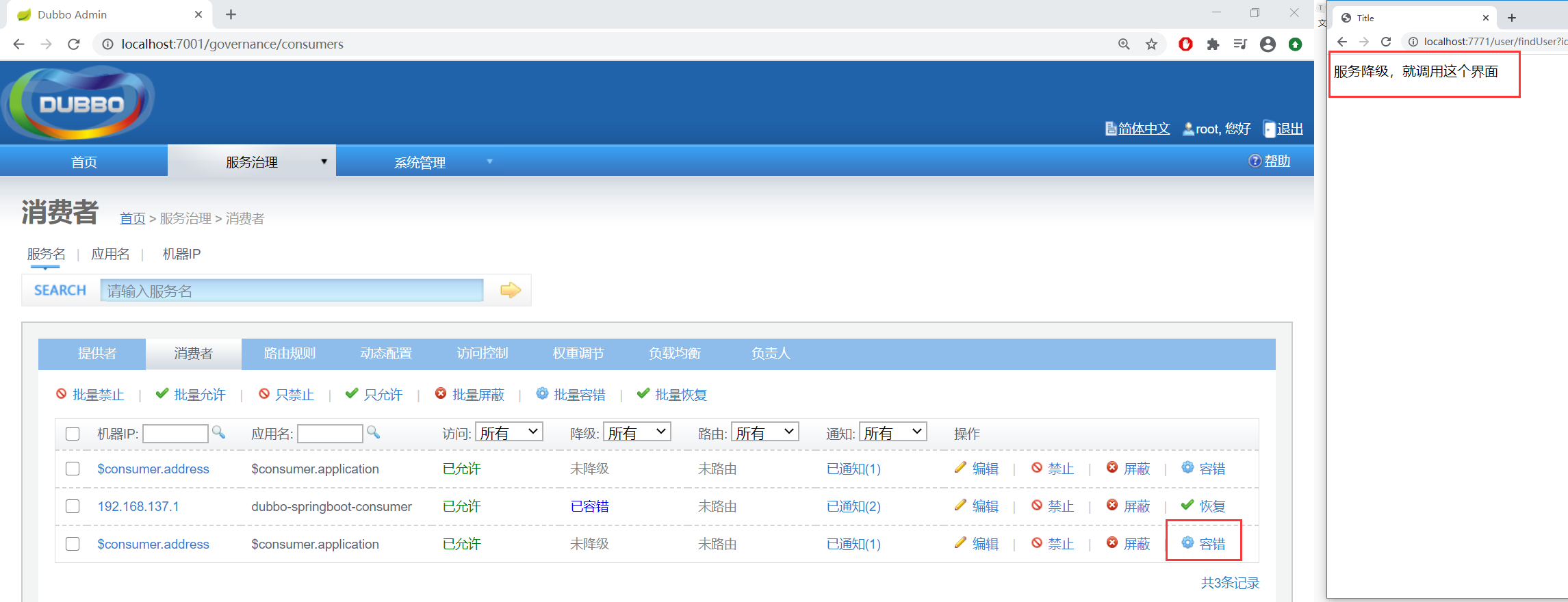Viewport: 1568px width, 602px height.
Task: Reload the Title browser window page
Action: point(1386,42)
